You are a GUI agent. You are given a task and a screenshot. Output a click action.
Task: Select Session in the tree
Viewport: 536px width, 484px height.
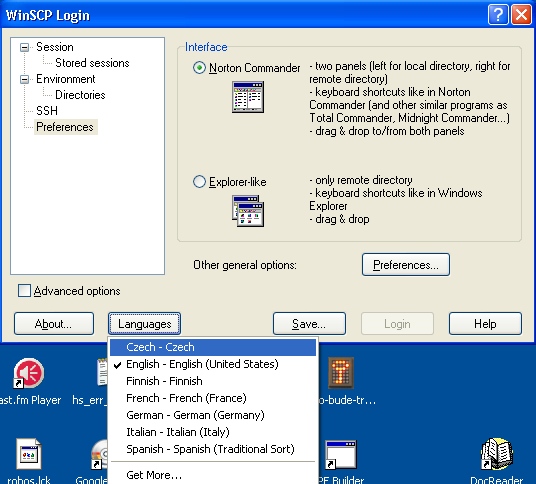click(55, 47)
